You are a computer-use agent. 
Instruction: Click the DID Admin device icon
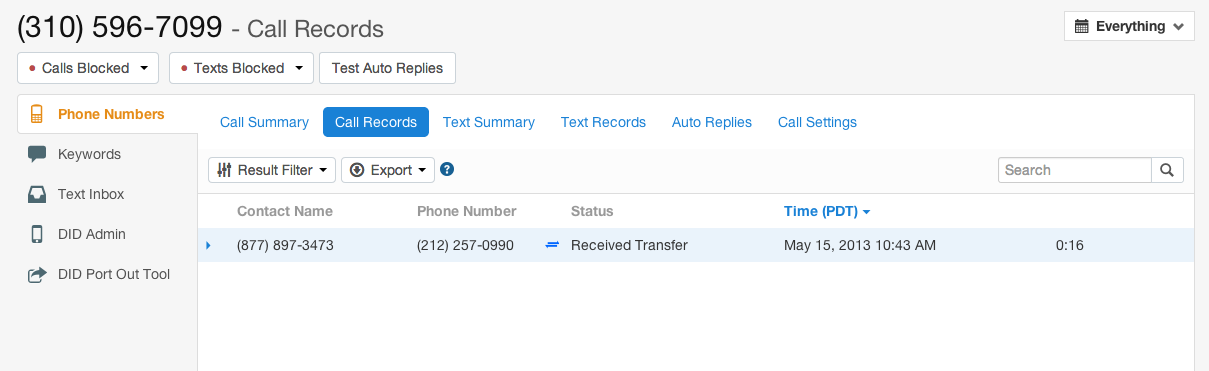[37, 234]
